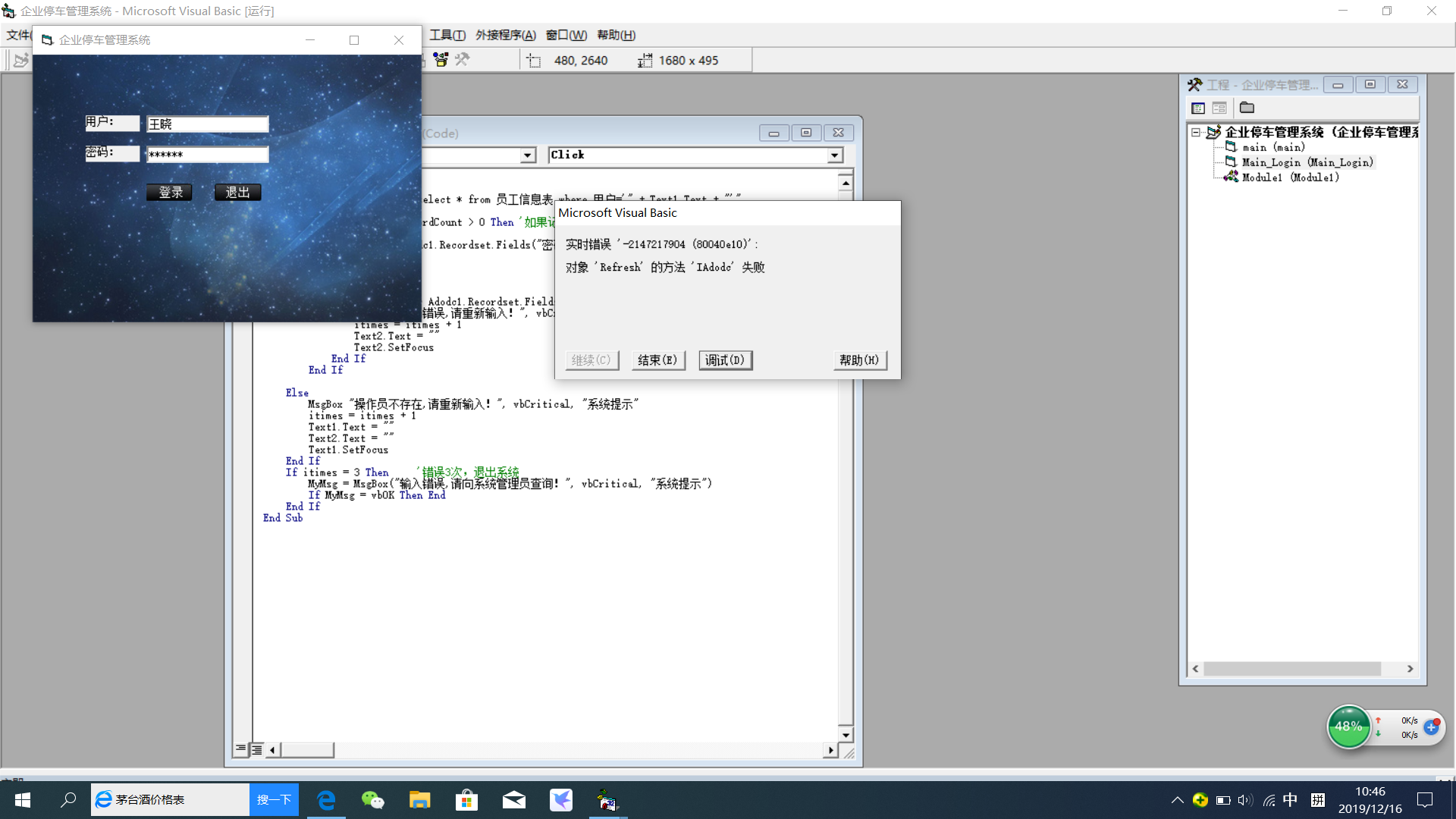The image size is (1456, 819).
Task: Open the Click procedure dropdown
Action: pos(834,155)
